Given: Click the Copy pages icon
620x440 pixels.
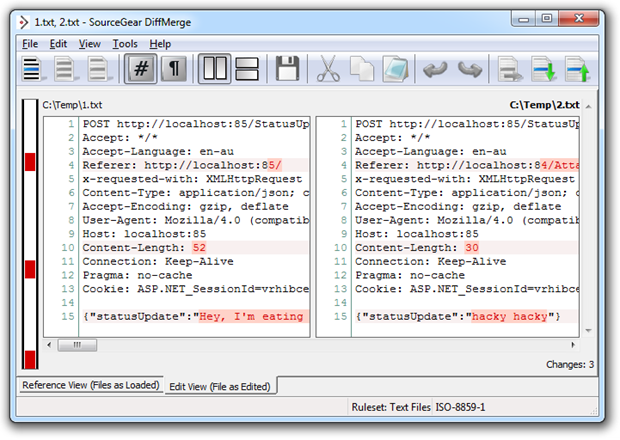Looking at the screenshot, I should pyautogui.click(x=362, y=69).
